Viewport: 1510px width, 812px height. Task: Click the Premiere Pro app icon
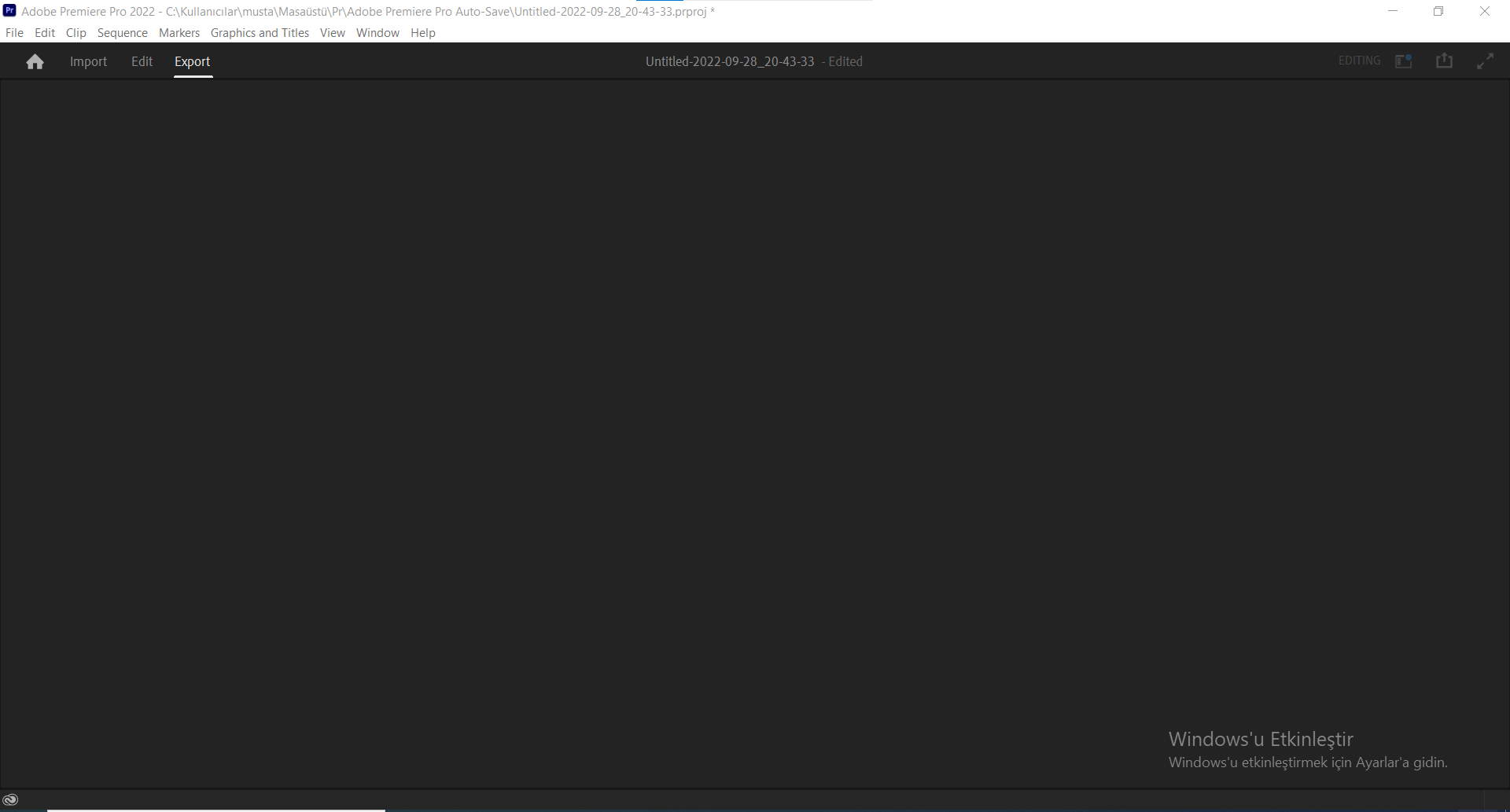[x=9, y=11]
